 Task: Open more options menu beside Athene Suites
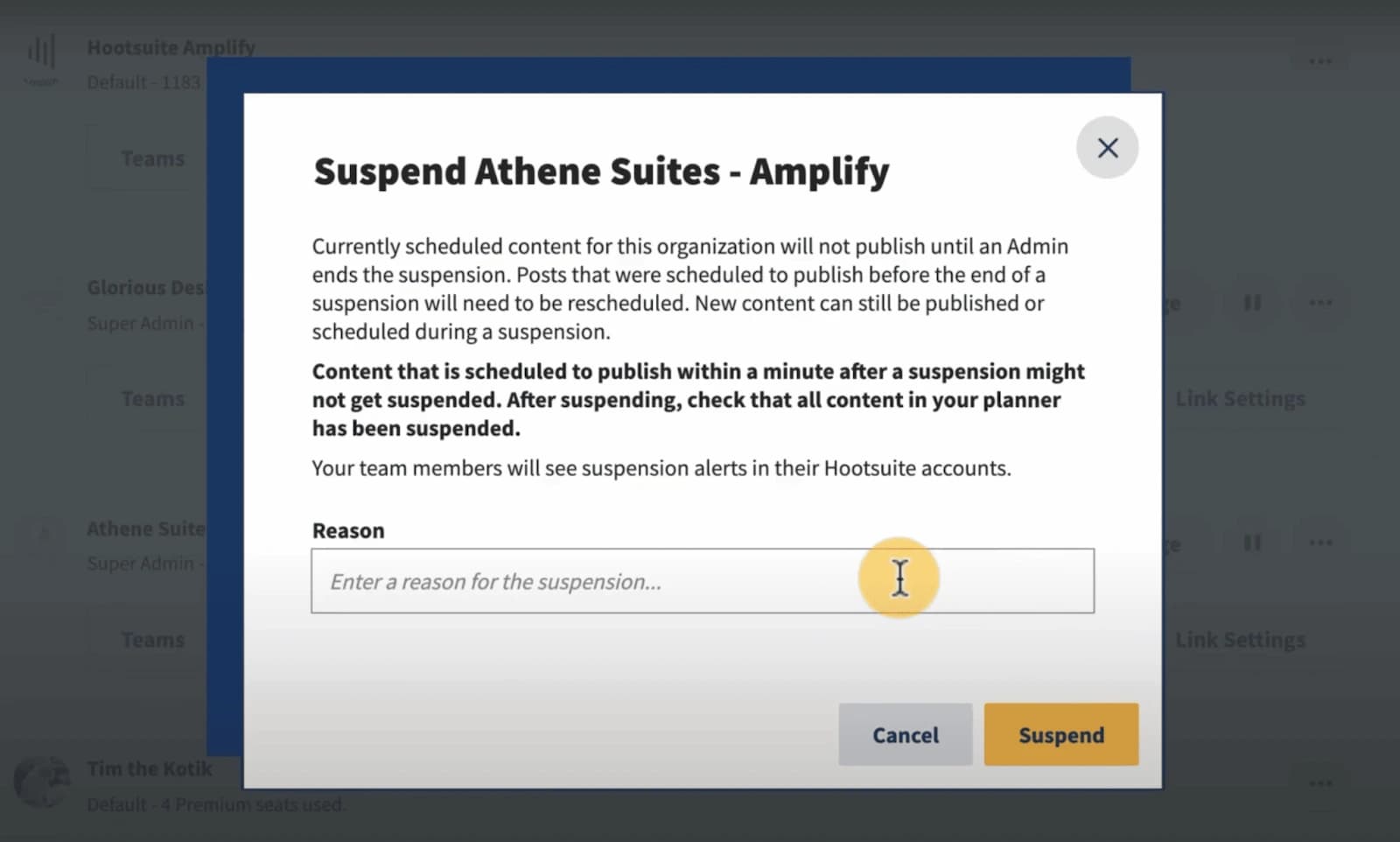coord(1320,543)
